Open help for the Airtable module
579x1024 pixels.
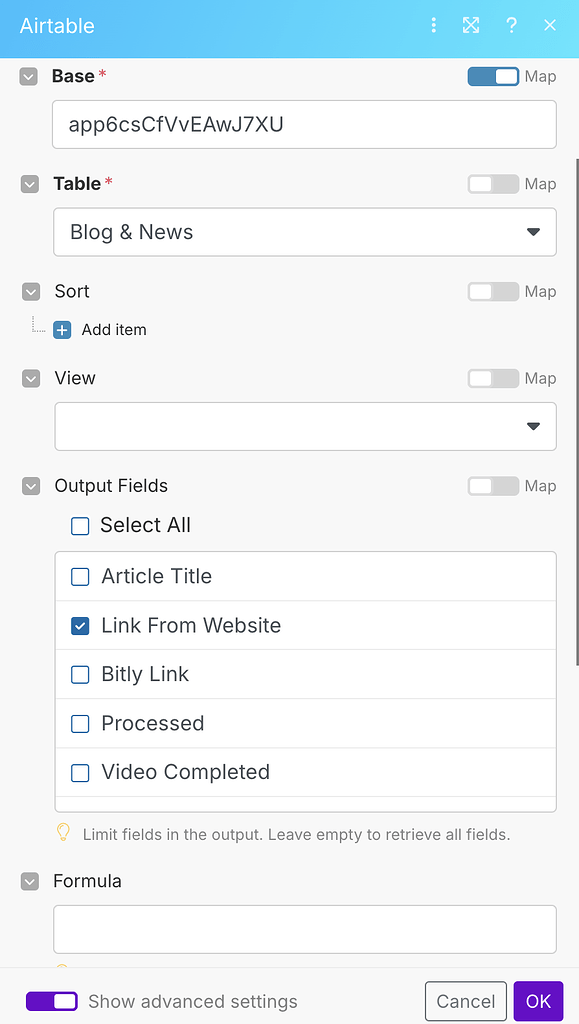tap(511, 25)
